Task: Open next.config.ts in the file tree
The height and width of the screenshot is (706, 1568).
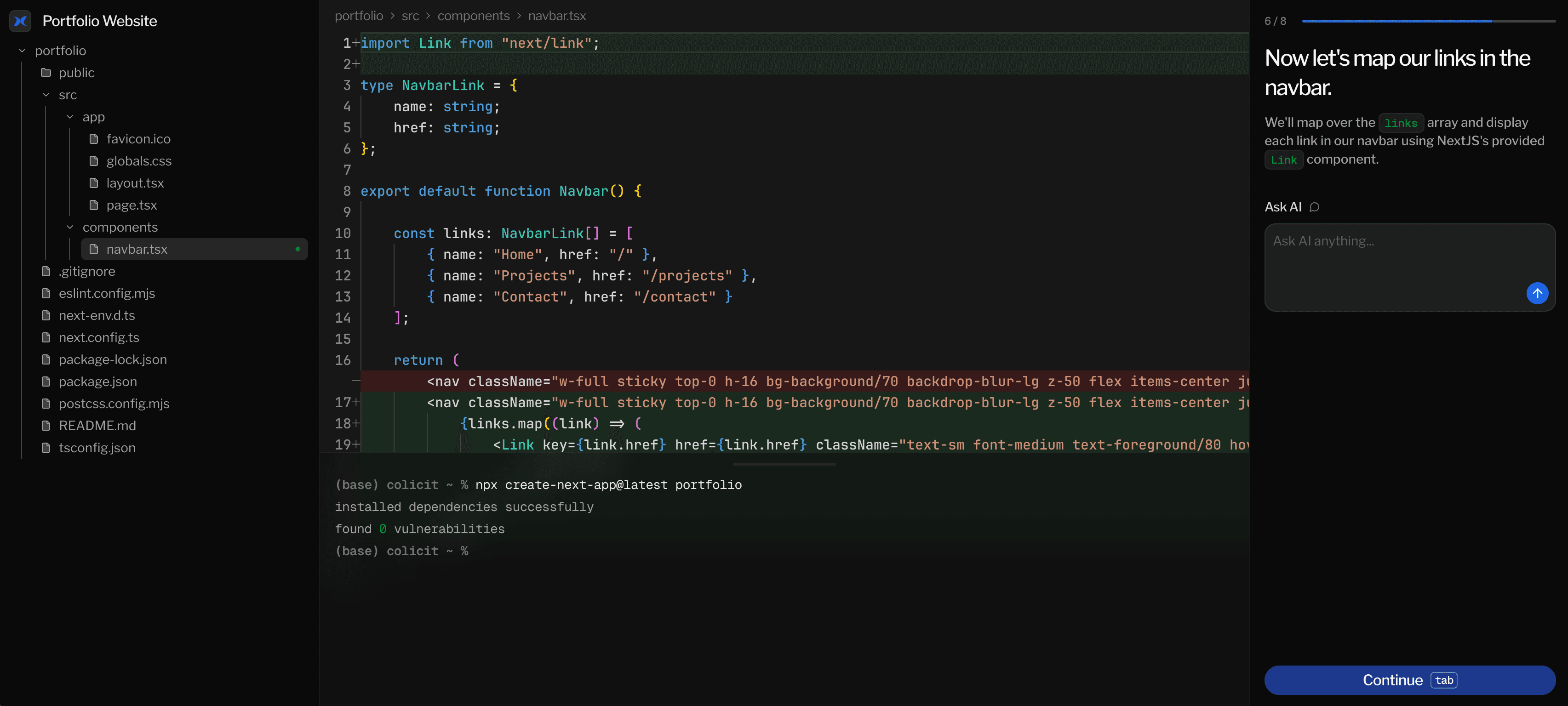Action: point(98,338)
